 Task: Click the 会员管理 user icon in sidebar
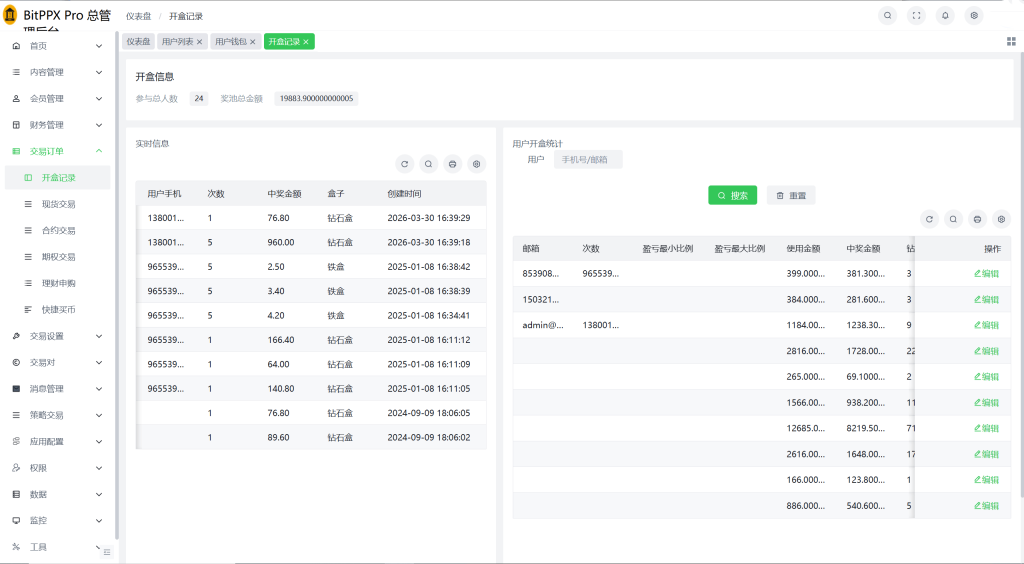(16, 99)
